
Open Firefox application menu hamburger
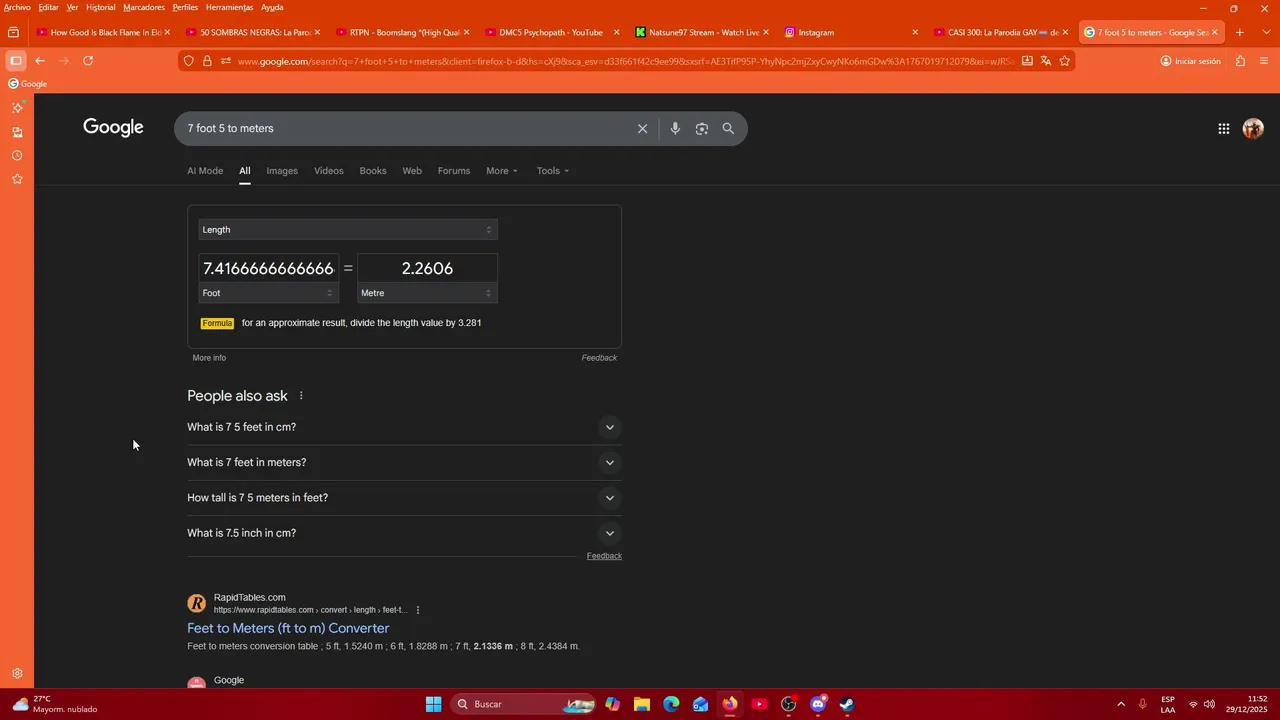pyautogui.click(x=1265, y=61)
